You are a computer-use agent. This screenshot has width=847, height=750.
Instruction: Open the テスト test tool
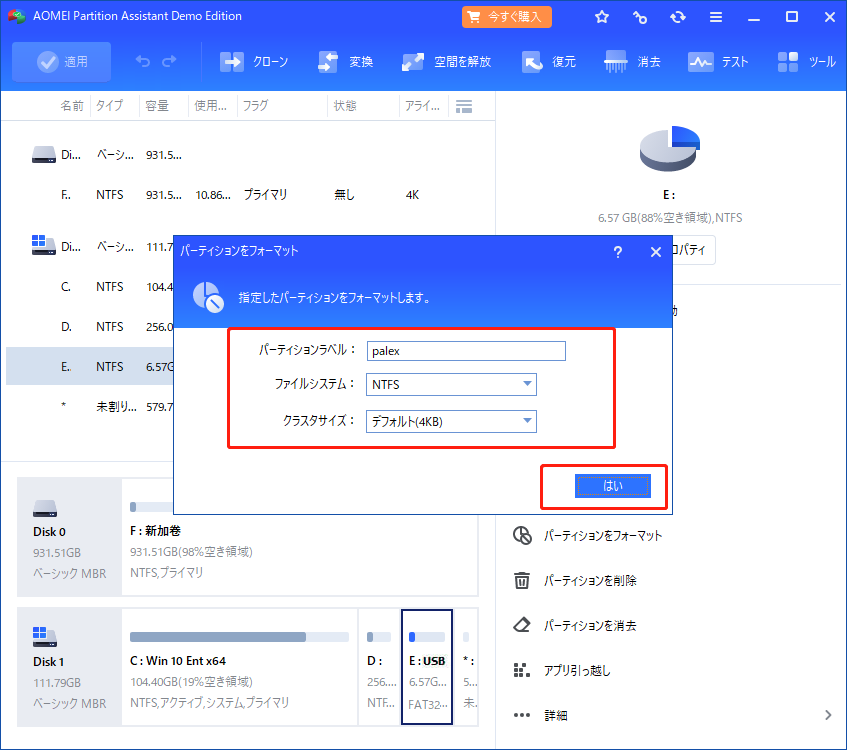(718, 62)
